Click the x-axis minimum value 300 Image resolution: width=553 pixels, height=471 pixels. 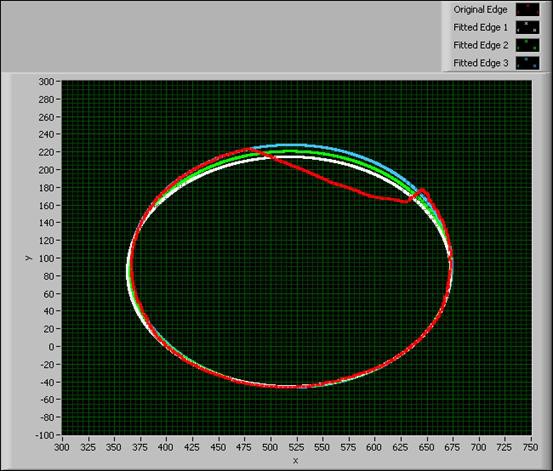point(62,447)
